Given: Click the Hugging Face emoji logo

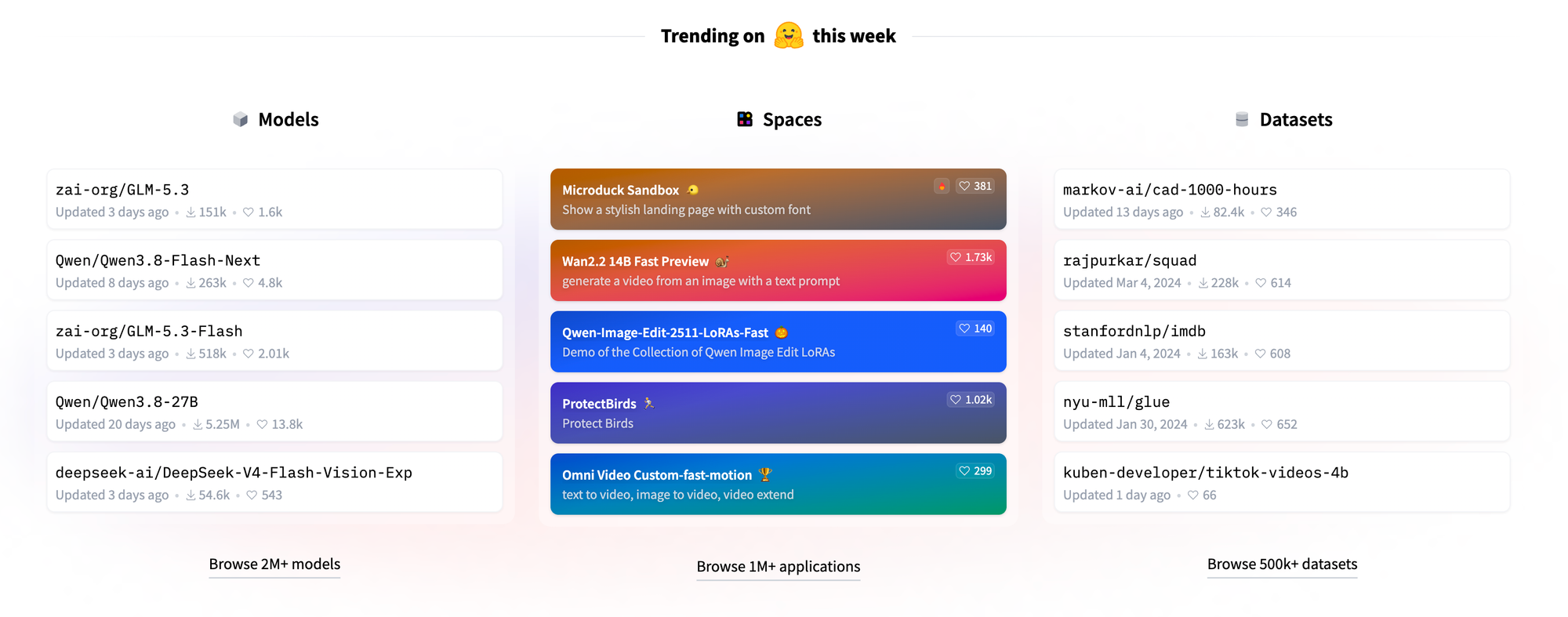Looking at the screenshot, I should [789, 35].
